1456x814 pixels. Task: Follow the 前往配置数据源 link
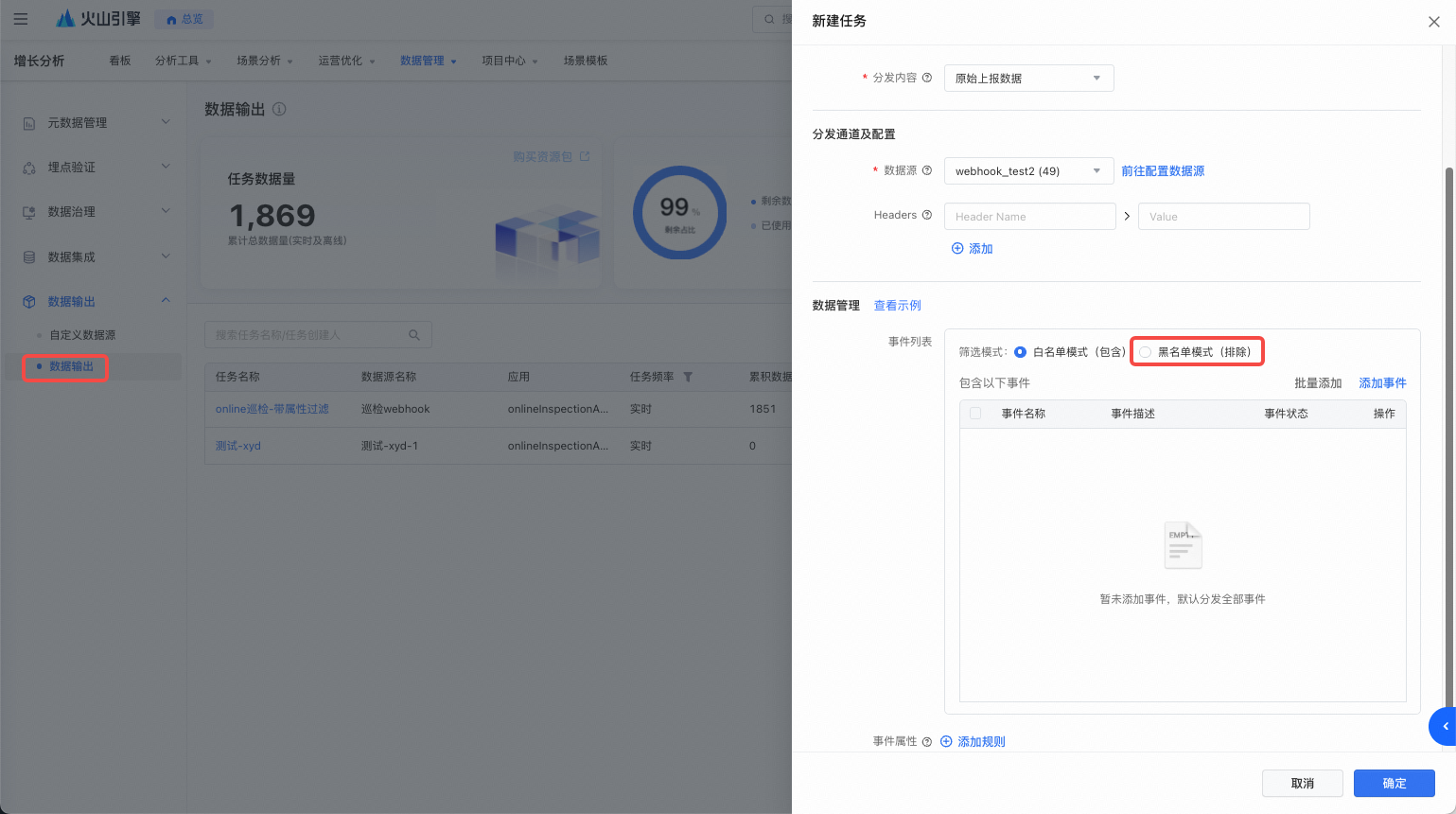click(x=1163, y=171)
